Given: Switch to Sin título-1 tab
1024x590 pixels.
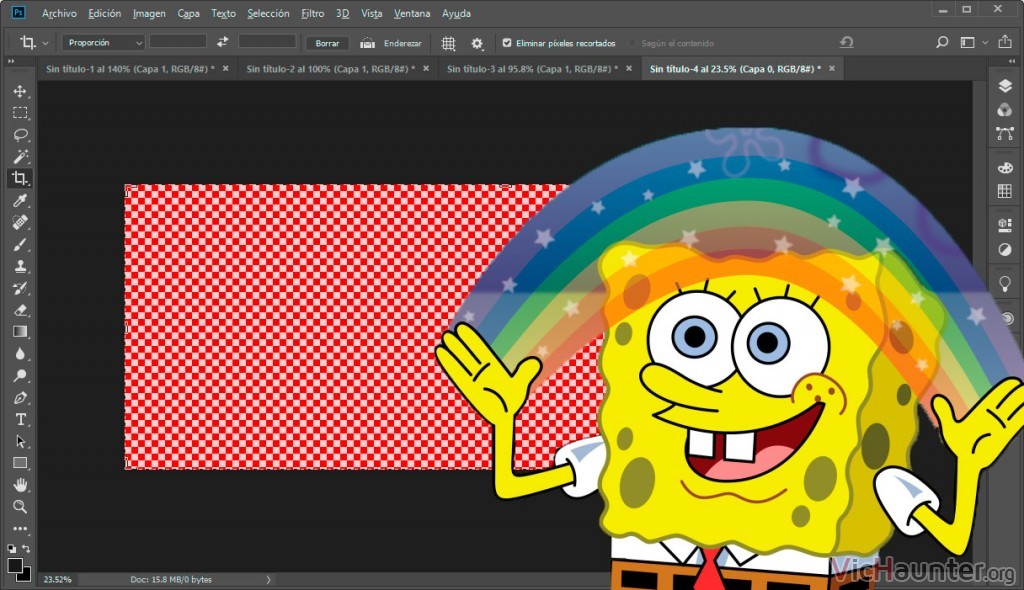Looking at the screenshot, I should tap(130, 69).
